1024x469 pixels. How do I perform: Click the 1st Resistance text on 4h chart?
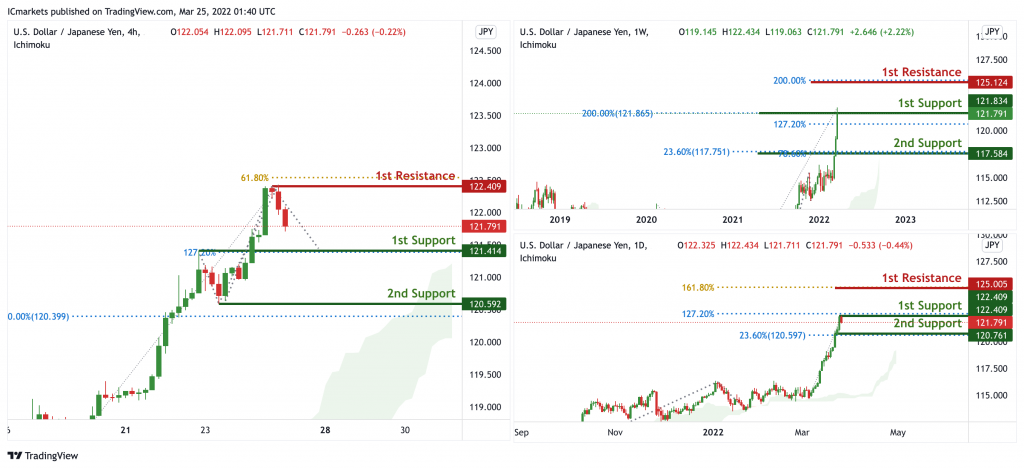click(x=415, y=176)
